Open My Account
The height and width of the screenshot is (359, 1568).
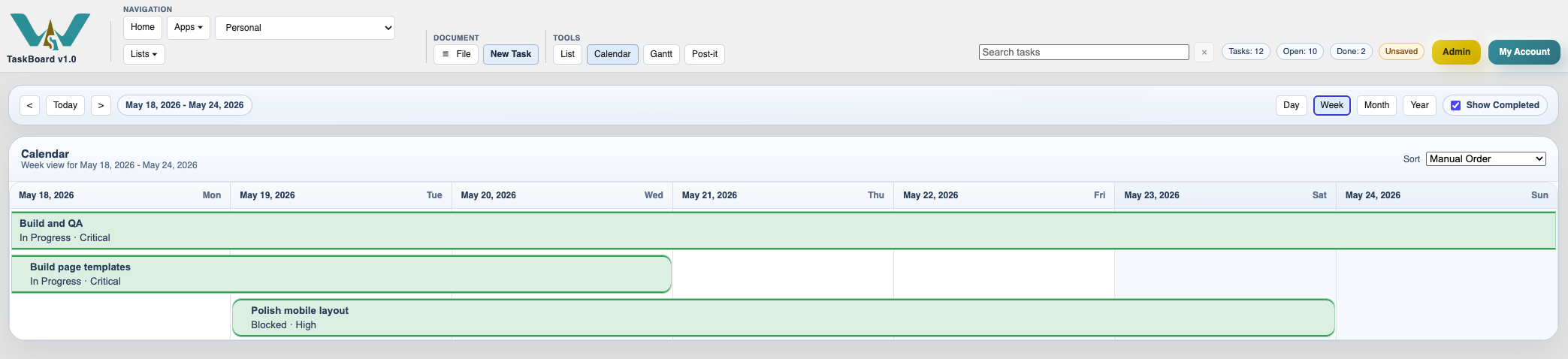[x=1524, y=52]
